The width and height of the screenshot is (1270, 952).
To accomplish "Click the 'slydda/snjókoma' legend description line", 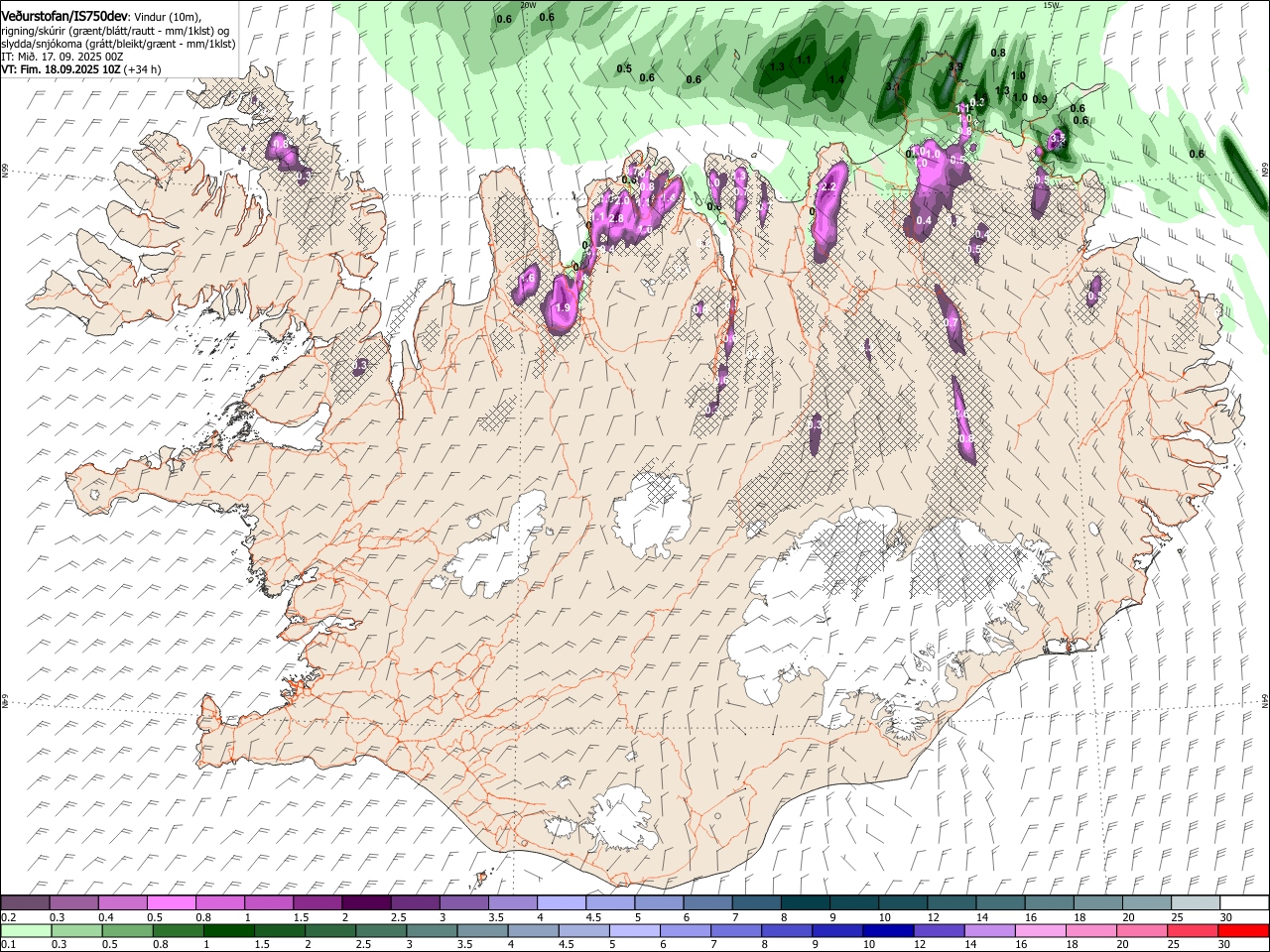I will tap(118, 44).
